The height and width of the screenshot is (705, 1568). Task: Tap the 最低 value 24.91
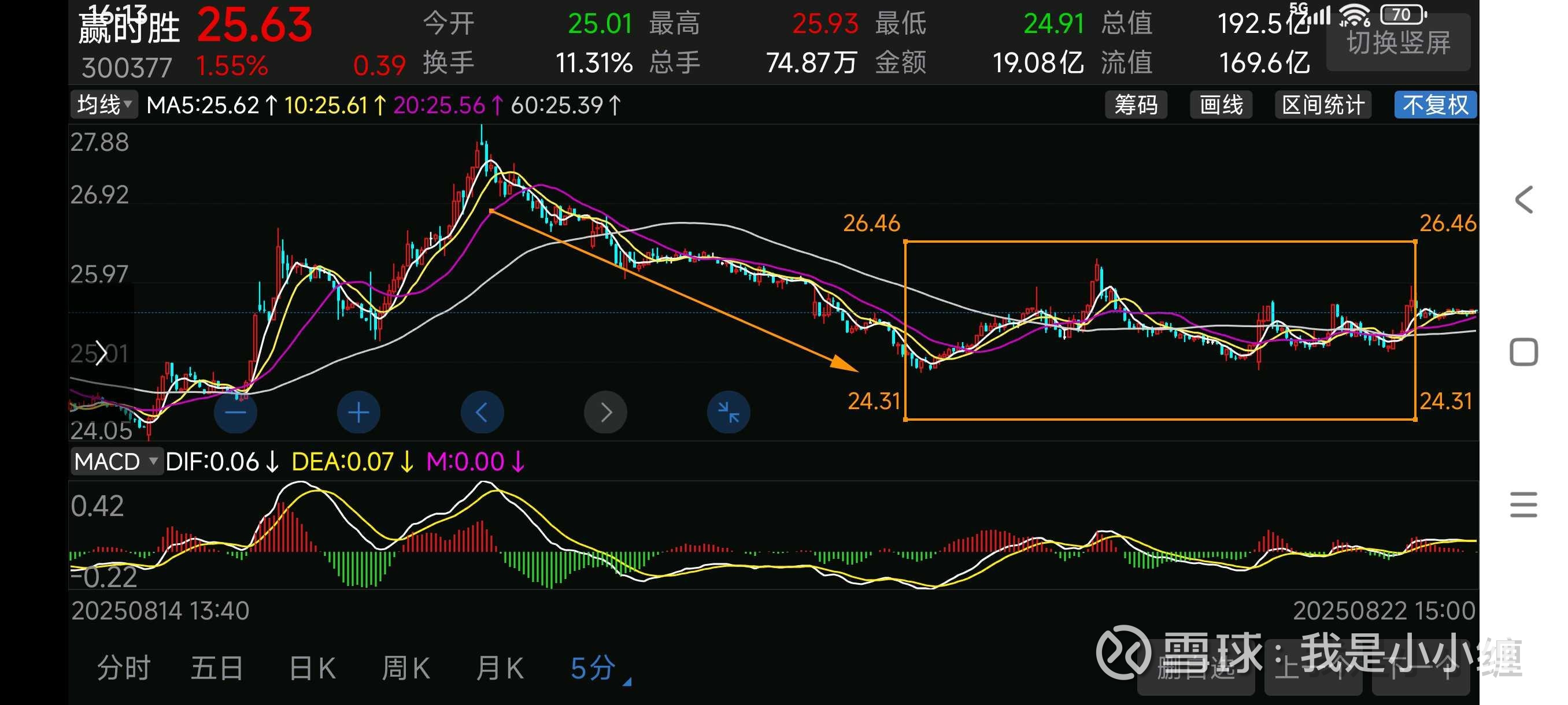(x=1054, y=24)
